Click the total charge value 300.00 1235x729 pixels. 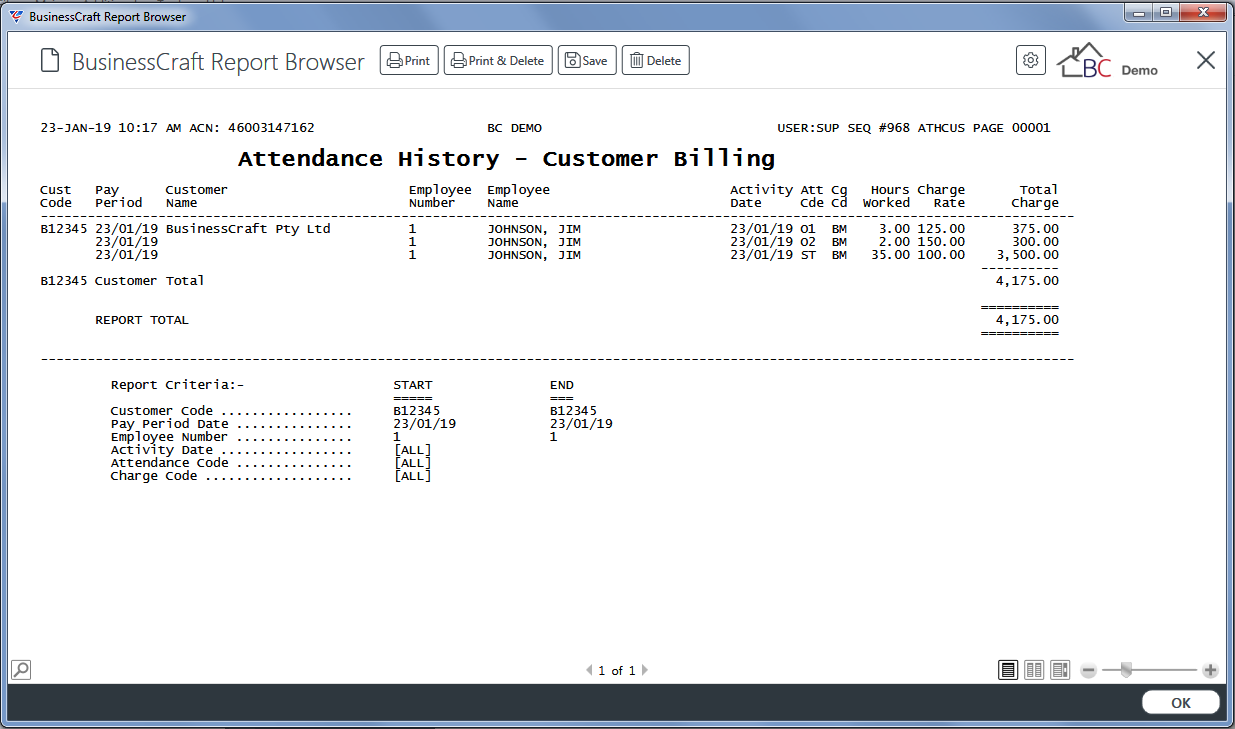click(x=1035, y=242)
